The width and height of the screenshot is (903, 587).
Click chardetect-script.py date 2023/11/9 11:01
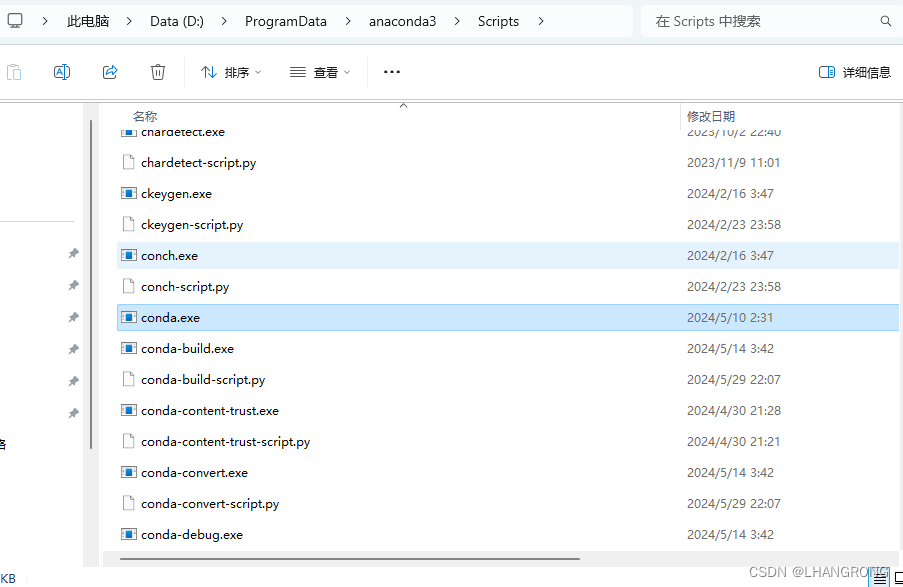coord(733,163)
